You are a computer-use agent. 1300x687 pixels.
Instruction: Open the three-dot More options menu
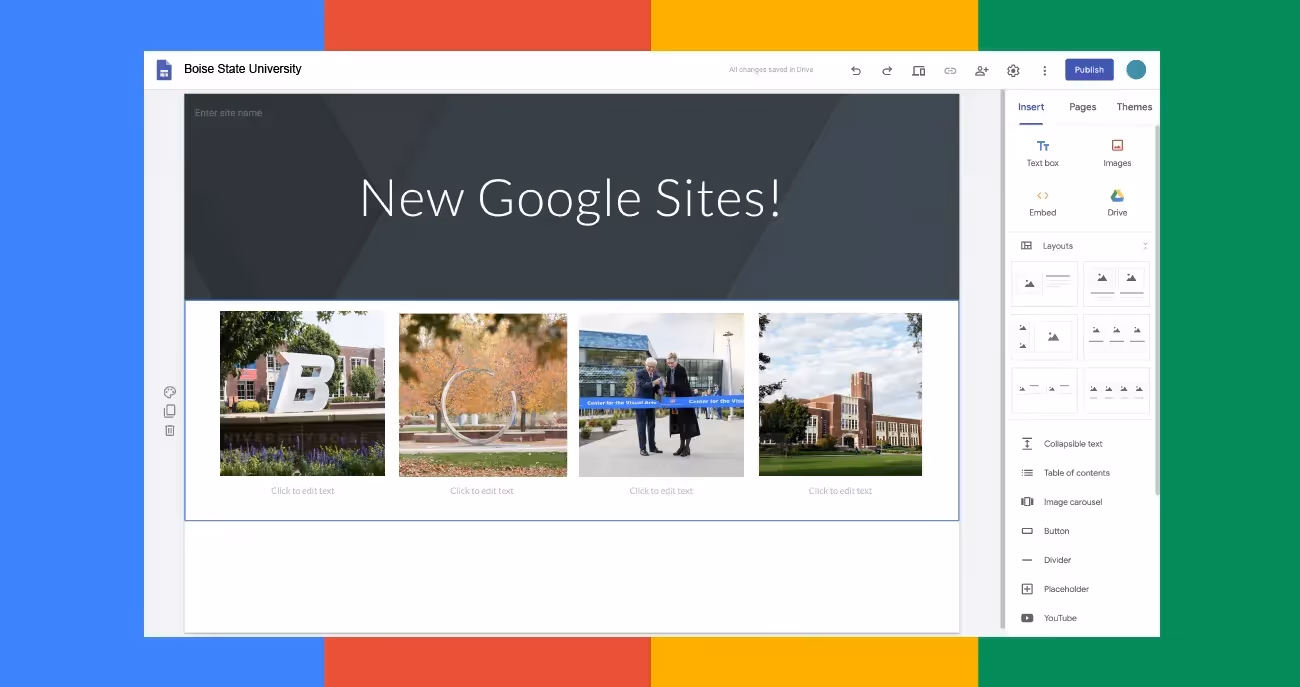(x=1044, y=70)
